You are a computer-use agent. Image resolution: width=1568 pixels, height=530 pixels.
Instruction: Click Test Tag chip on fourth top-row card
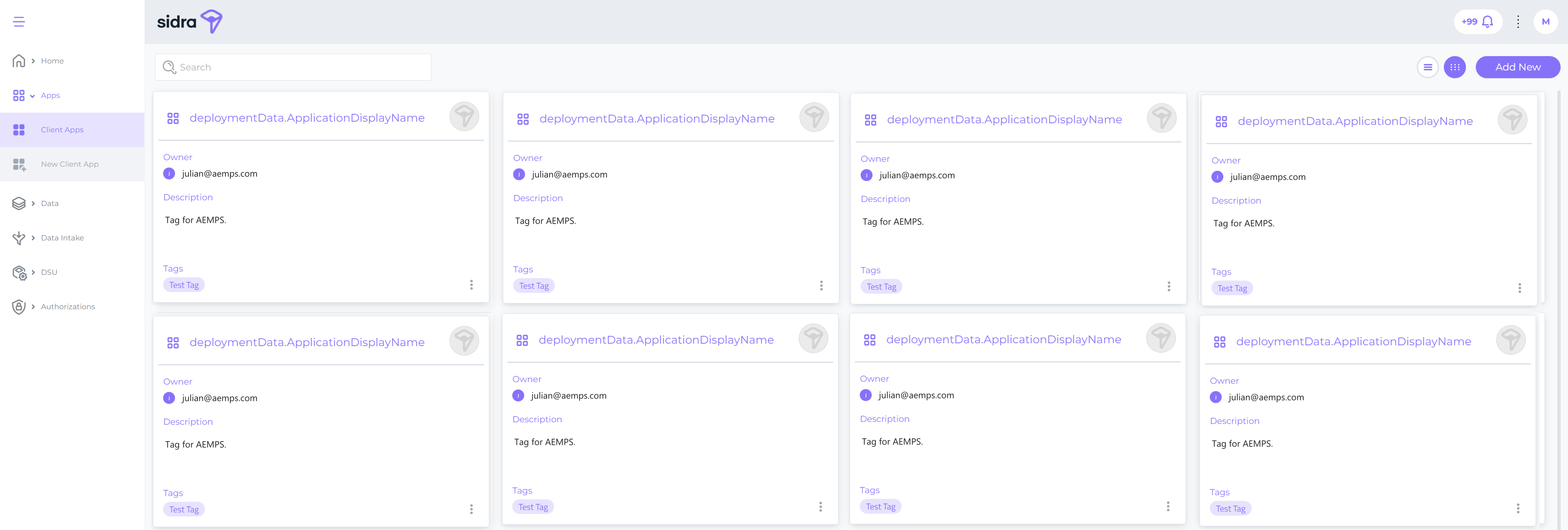(x=1232, y=288)
